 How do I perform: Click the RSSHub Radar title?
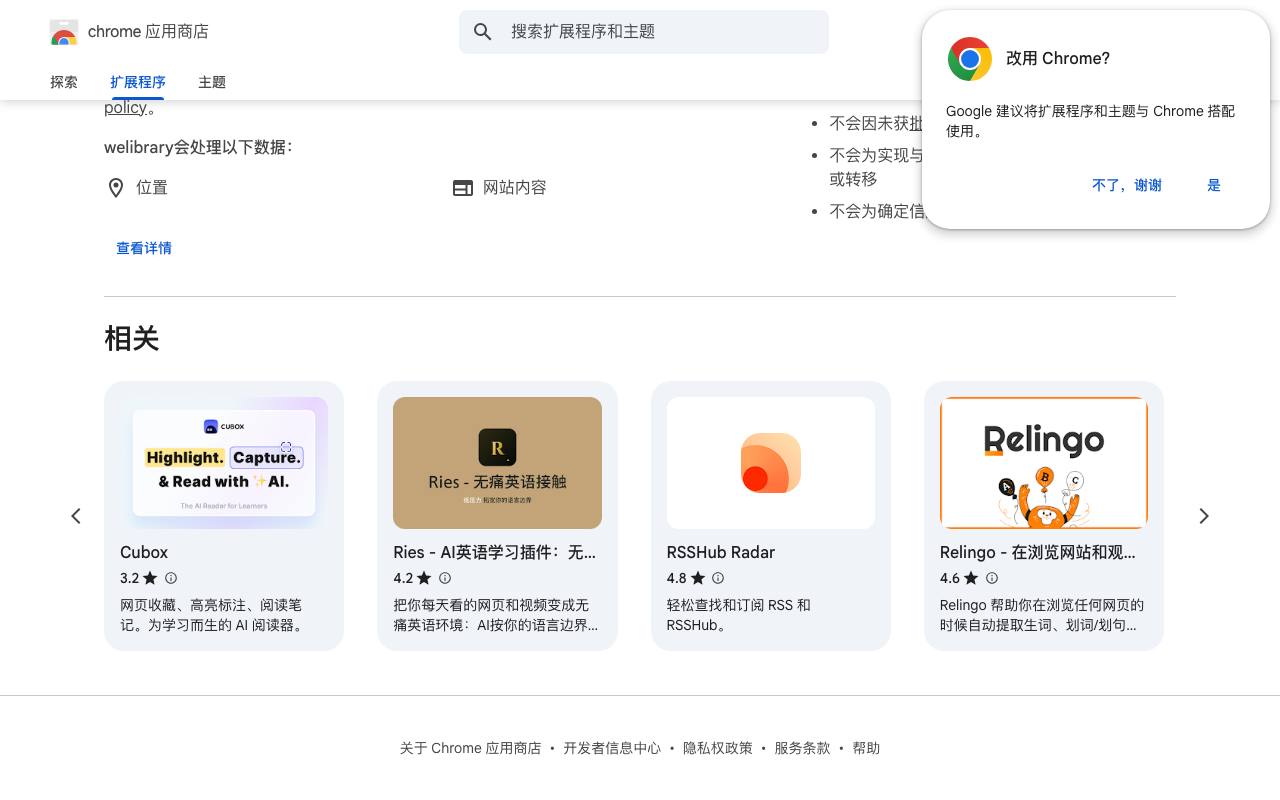(x=721, y=552)
